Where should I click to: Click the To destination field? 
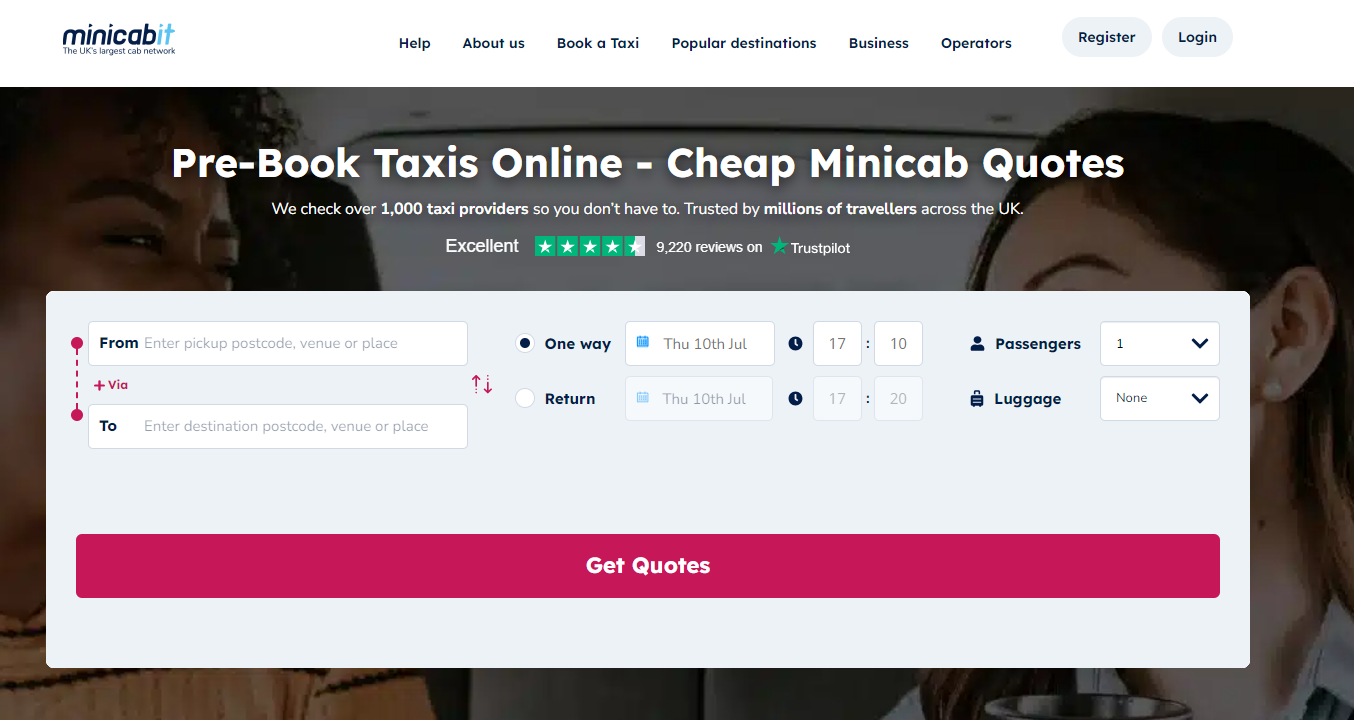point(278,426)
